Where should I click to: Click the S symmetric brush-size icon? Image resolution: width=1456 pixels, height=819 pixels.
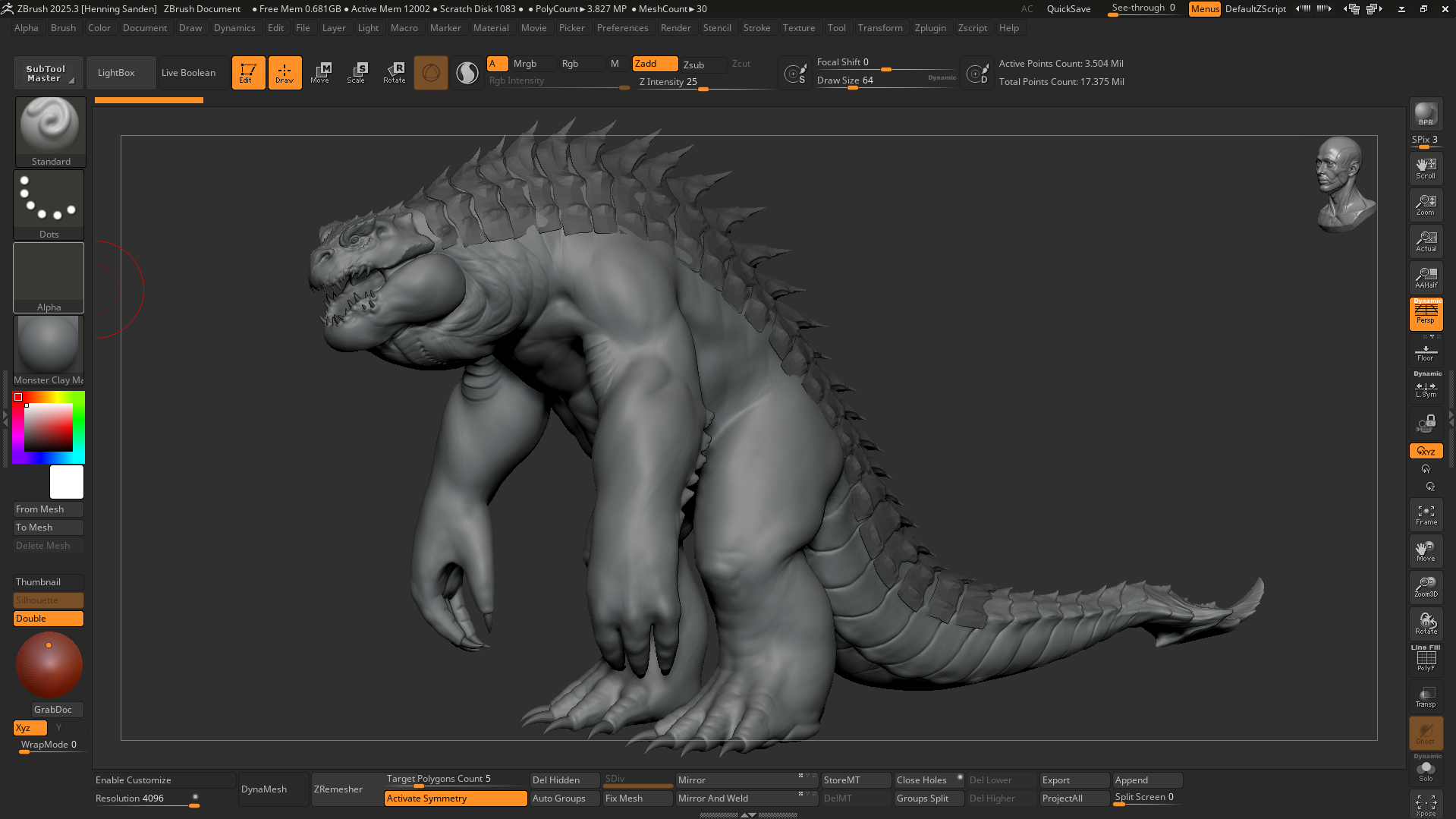tap(794, 74)
